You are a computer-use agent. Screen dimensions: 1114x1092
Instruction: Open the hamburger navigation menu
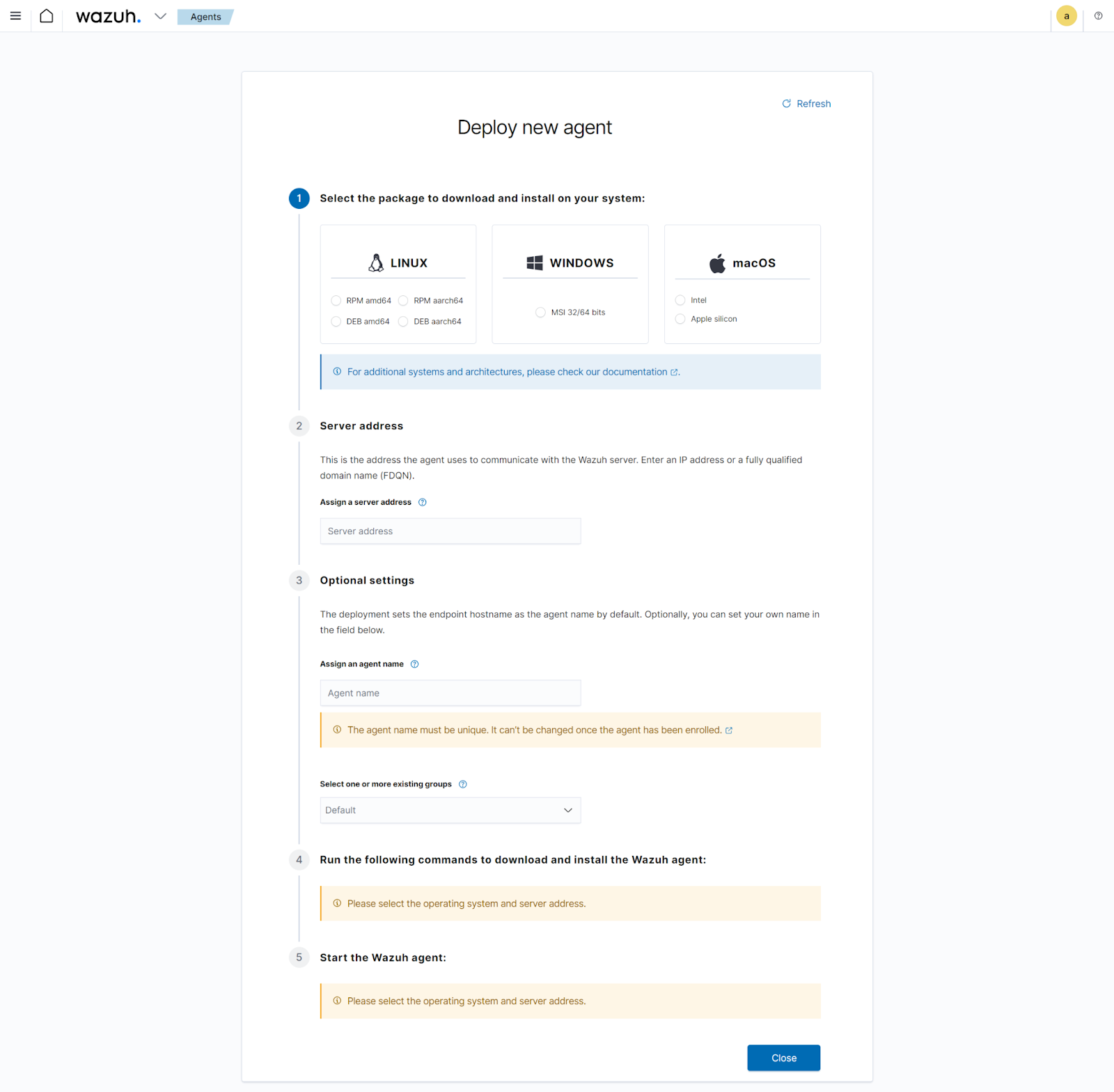click(x=15, y=16)
